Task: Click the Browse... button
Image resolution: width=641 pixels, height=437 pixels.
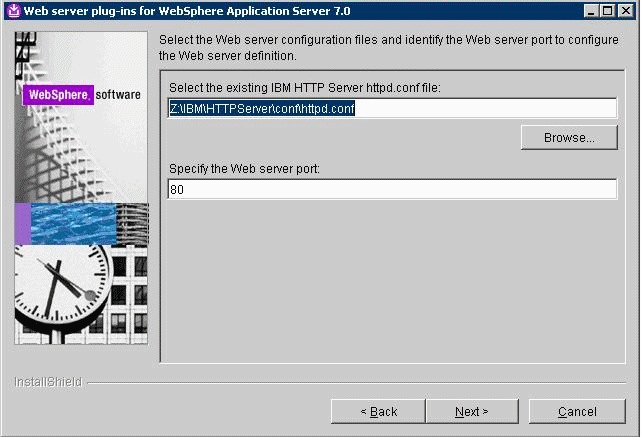Action: pos(569,137)
